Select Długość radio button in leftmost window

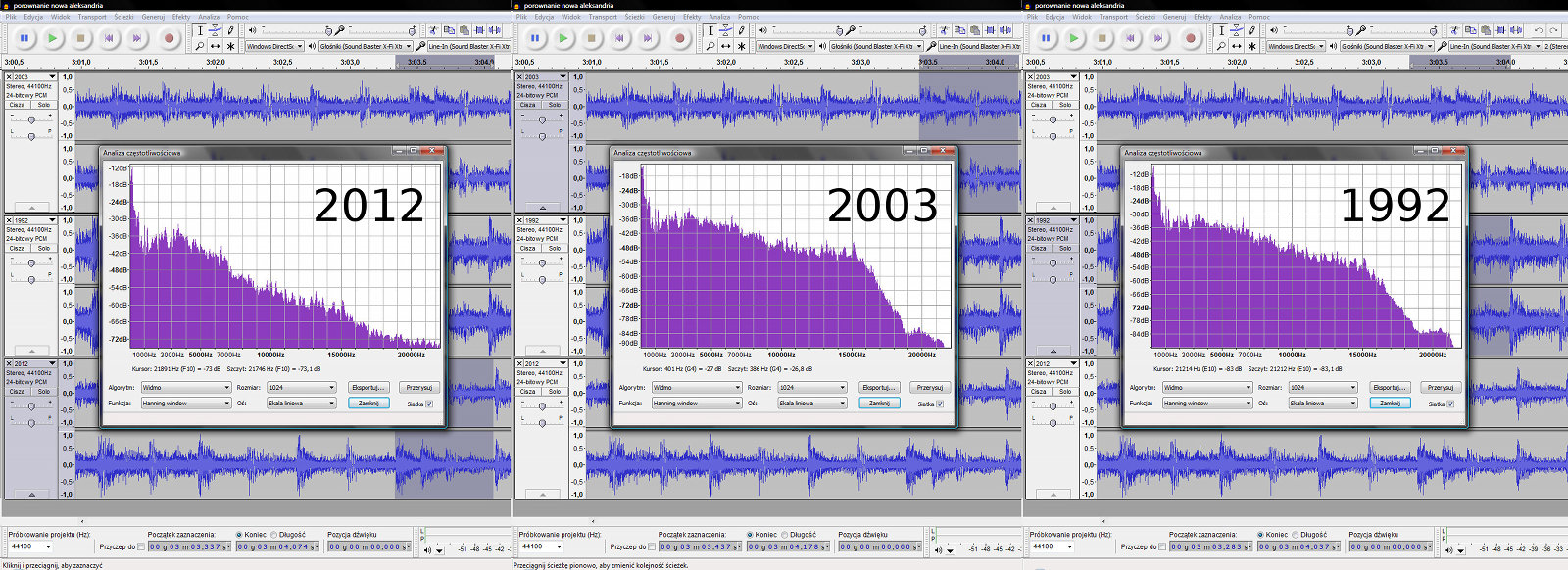[x=274, y=535]
